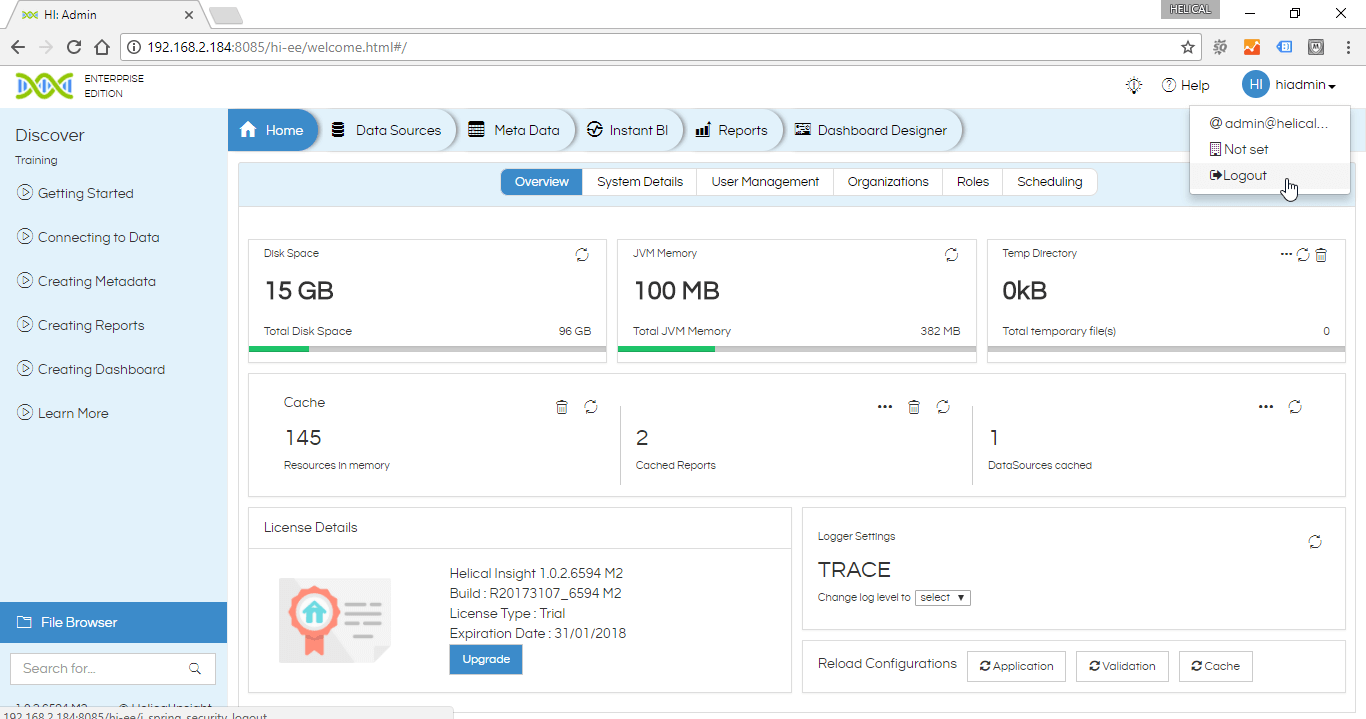This screenshot has width=1366, height=719.
Task: Open the Chrome menu with three dots
Action: (x=1347, y=47)
